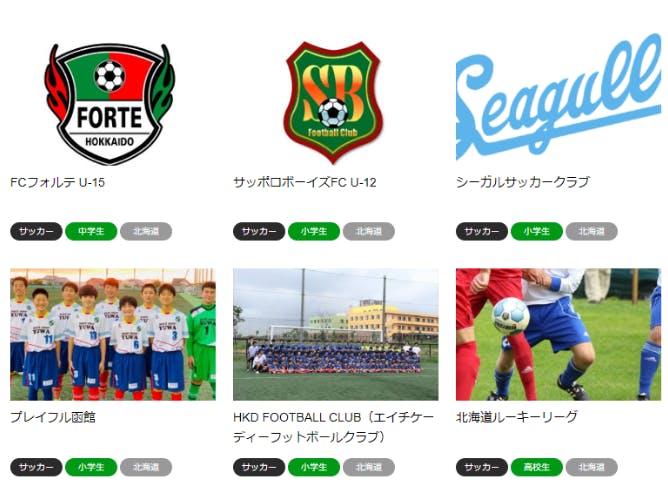
Task: Select the 小学生 tag under サッポロボーイズFC
Action: pyautogui.click(x=314, y=231)
